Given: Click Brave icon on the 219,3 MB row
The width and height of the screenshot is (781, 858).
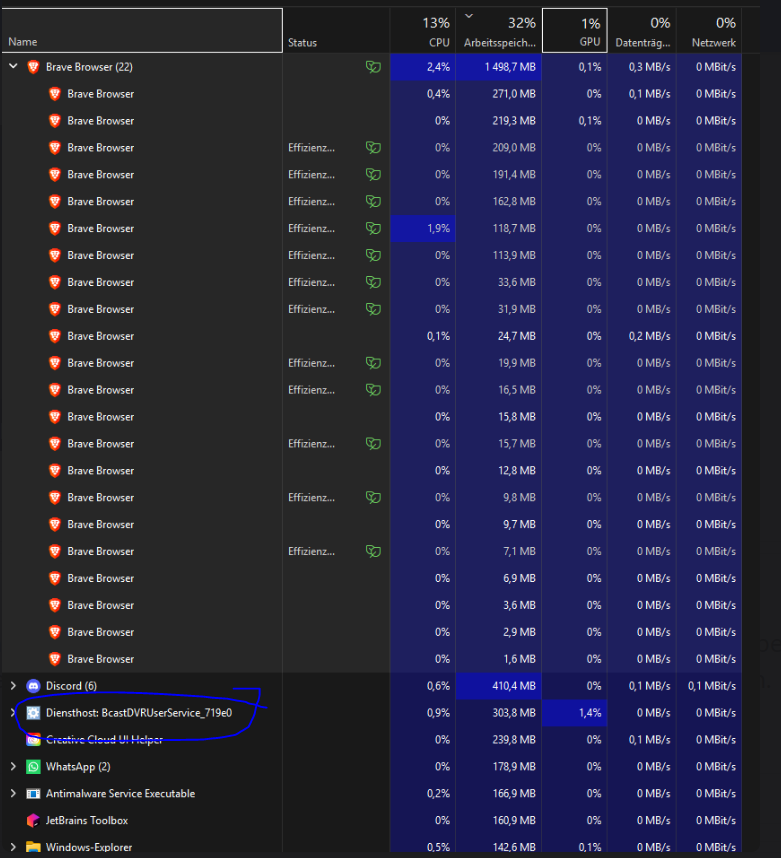Looking at the screenshot, I should point(55,120).
